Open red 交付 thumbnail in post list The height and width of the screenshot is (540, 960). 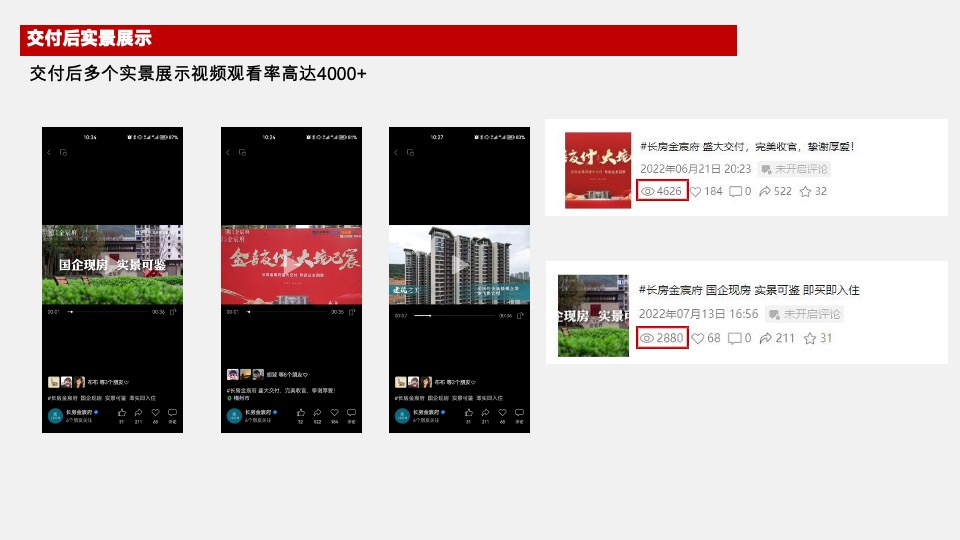598,170
